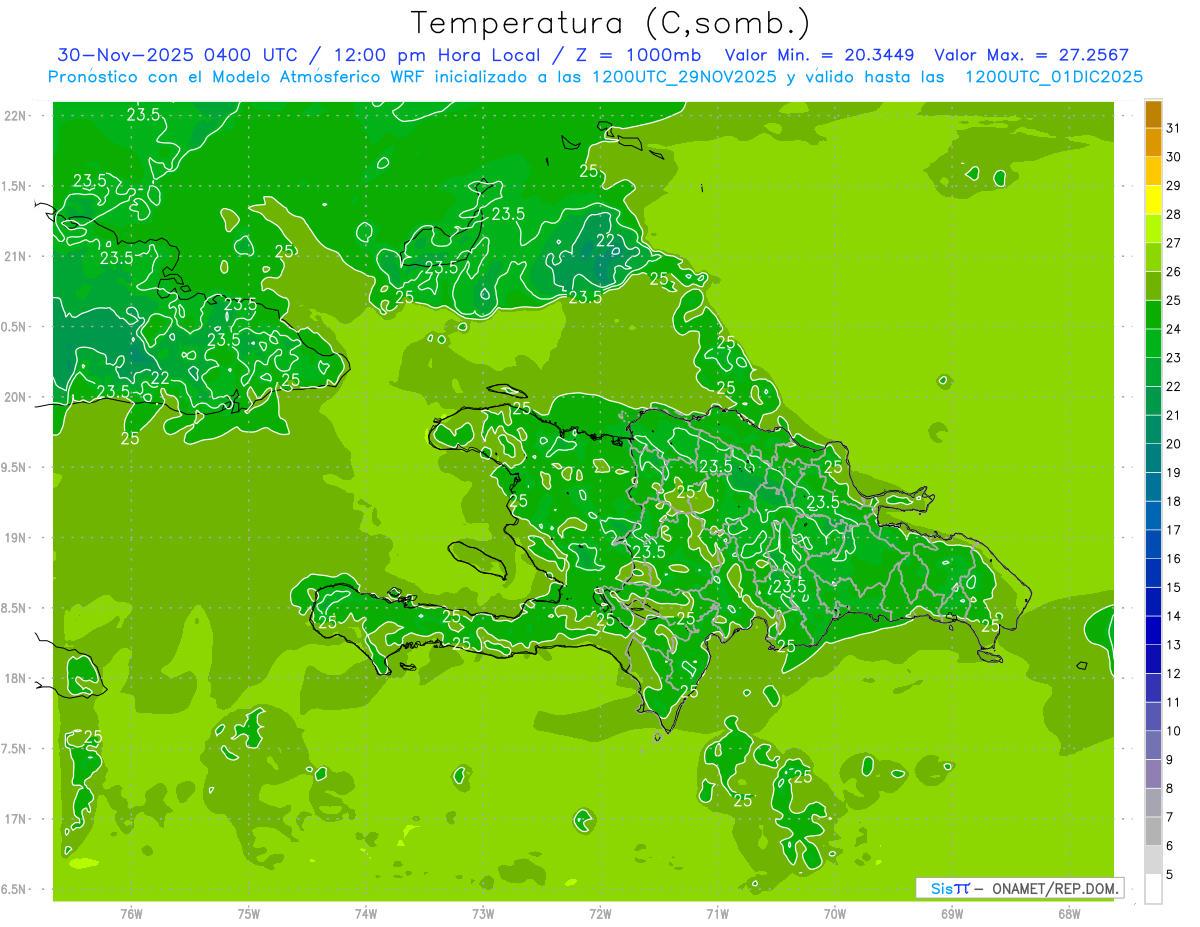Click the gray legend swatch between 6 and 7
This screenshot has width=1200, height=927.
(x=1153, y=832)
